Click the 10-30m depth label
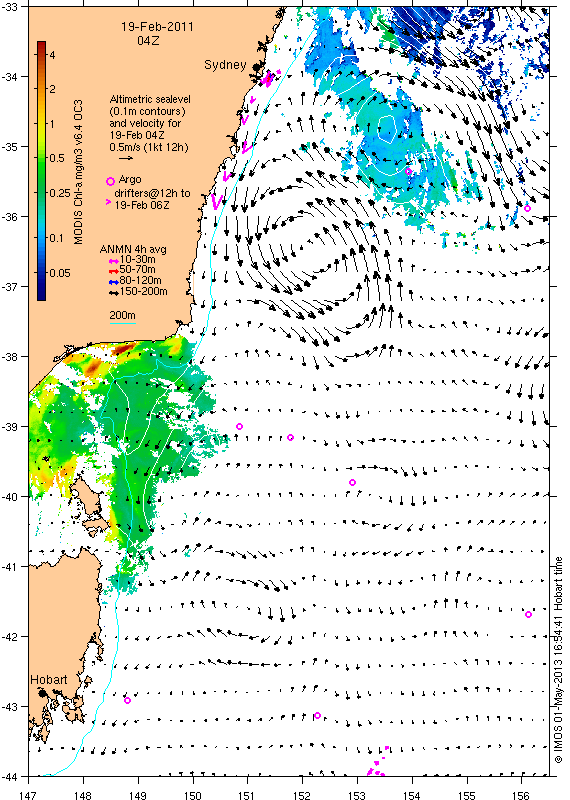Viewport: 570px width, 800px height. 137,260
